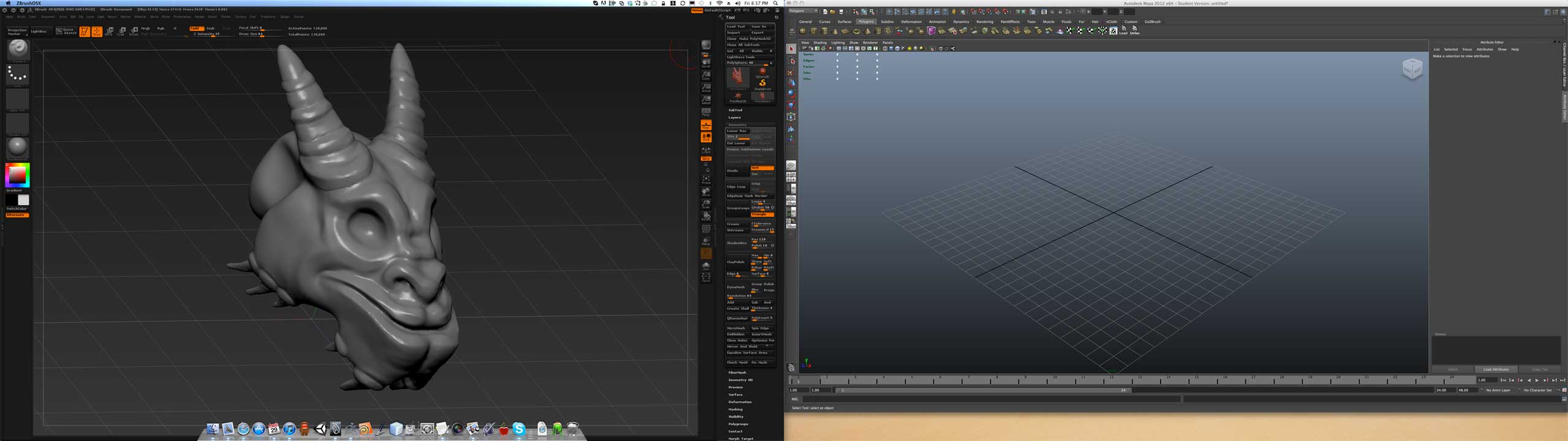Screen dimensions: 1568x441
Task: Open Spotlight search in the menu bar
Action: (x=775, y=3)
